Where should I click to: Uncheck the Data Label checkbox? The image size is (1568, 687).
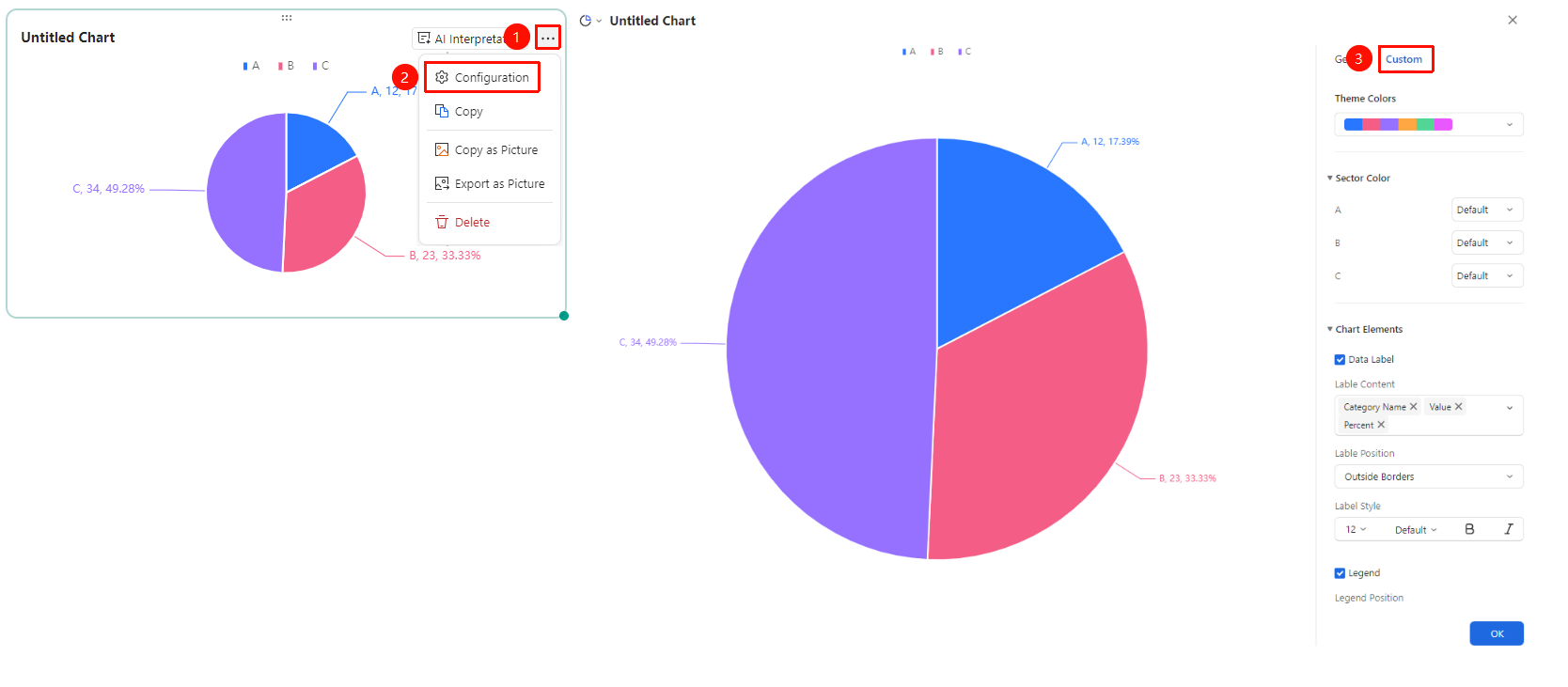(1340, 359)
